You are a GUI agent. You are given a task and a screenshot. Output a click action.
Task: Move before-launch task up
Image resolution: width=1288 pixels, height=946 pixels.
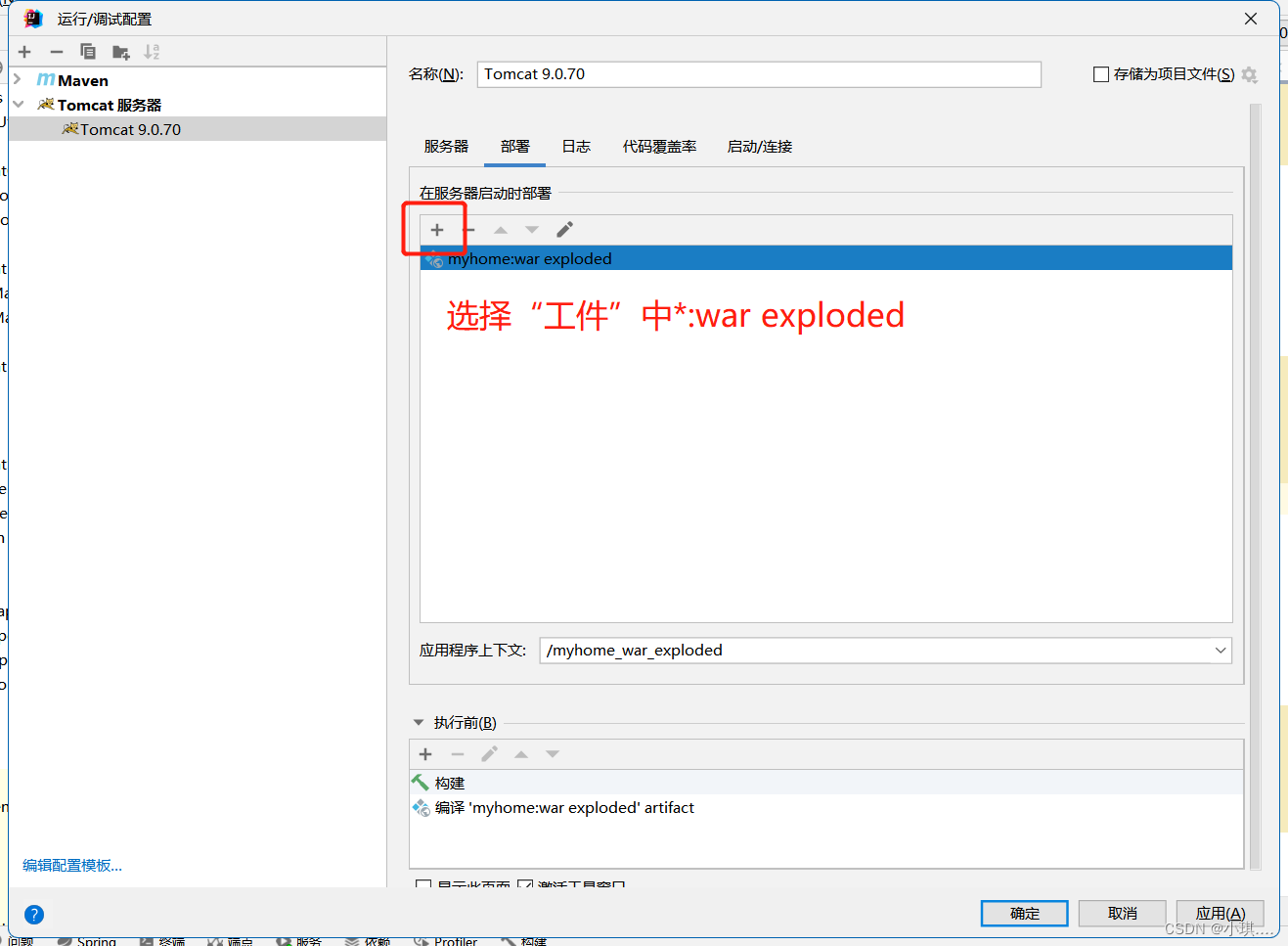521,754
